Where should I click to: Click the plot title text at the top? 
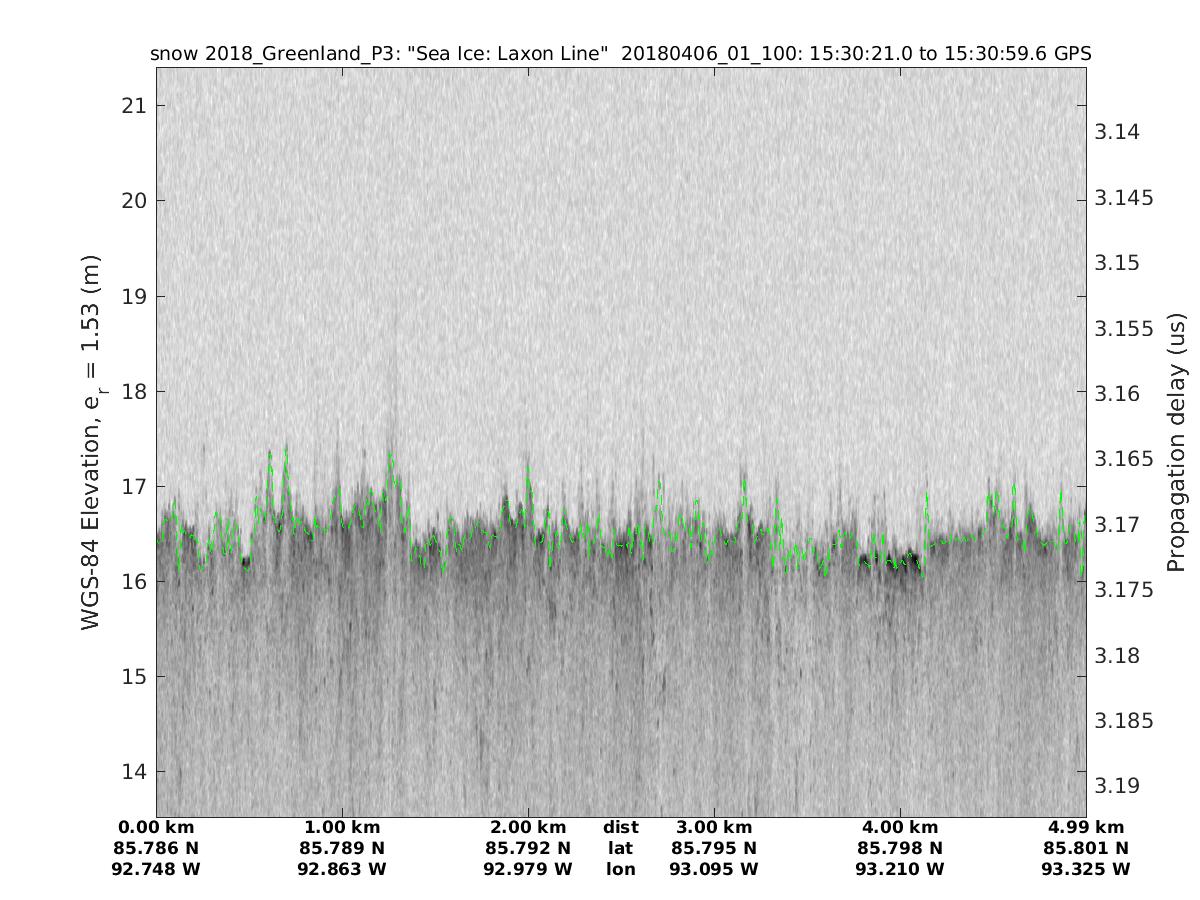pos(620,53)
